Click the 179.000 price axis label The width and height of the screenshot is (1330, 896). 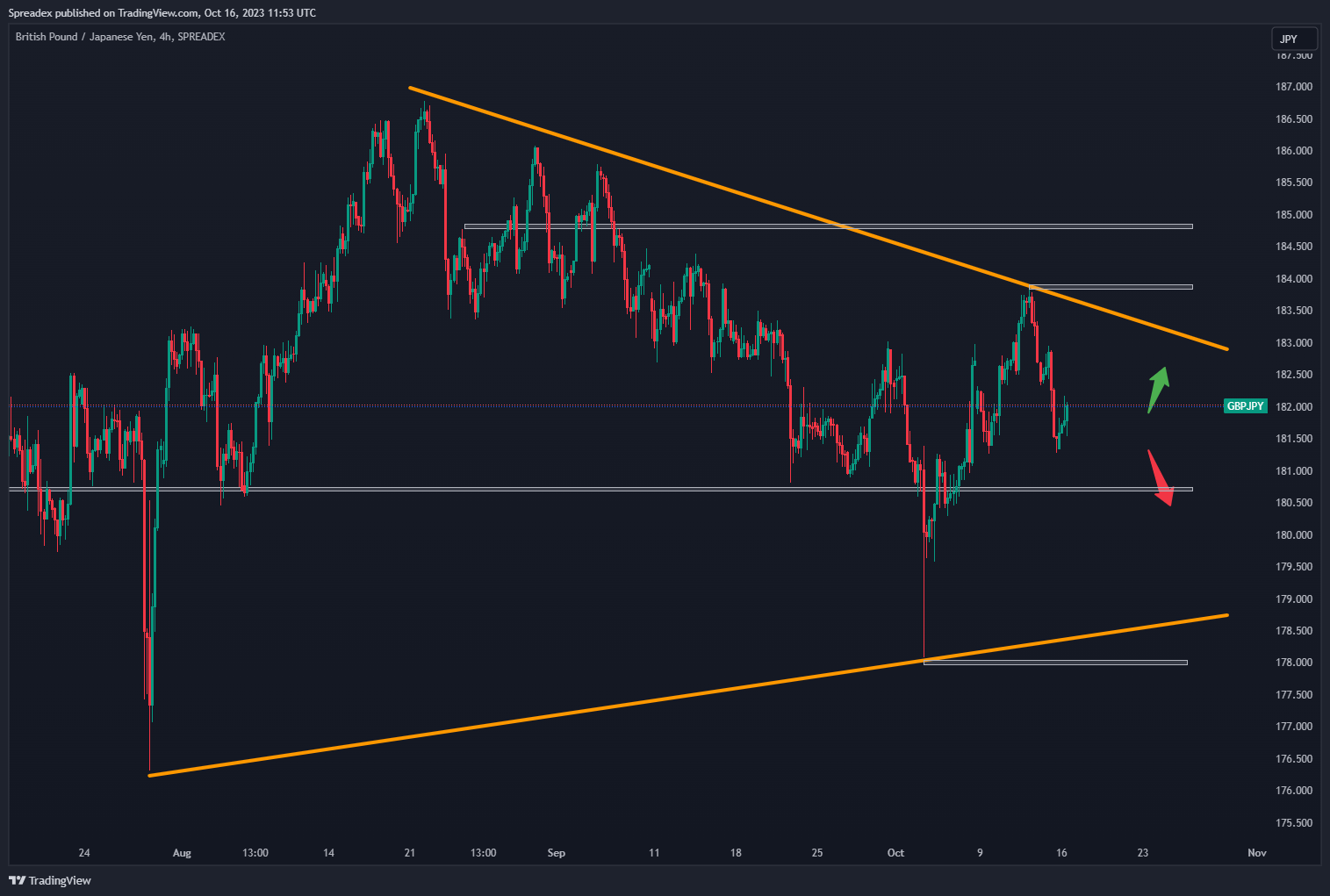click(1294, 599)
